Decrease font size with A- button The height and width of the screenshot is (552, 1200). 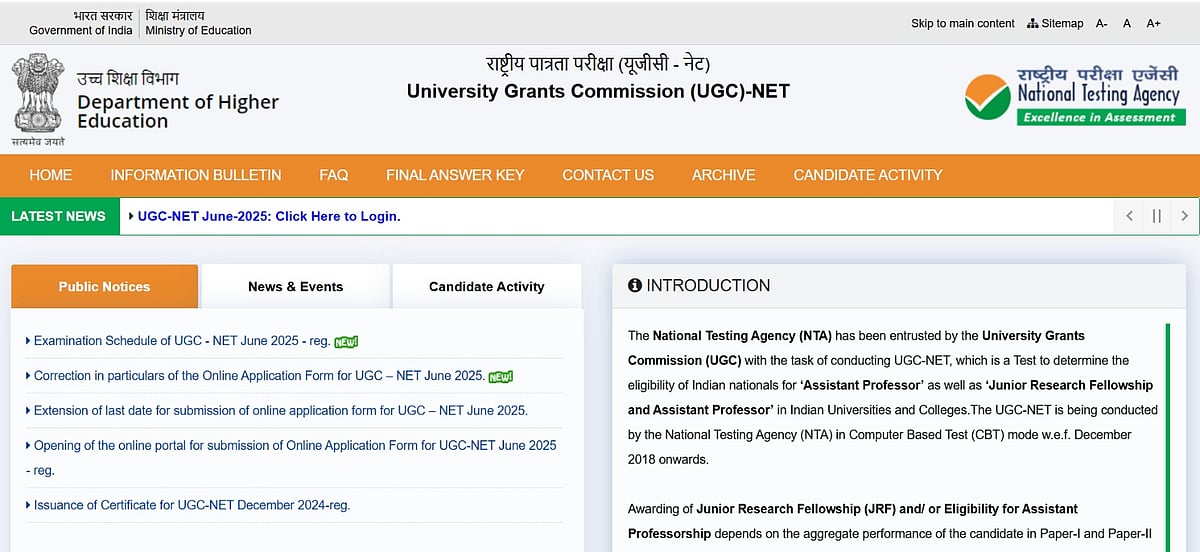tap(1102, 23)
